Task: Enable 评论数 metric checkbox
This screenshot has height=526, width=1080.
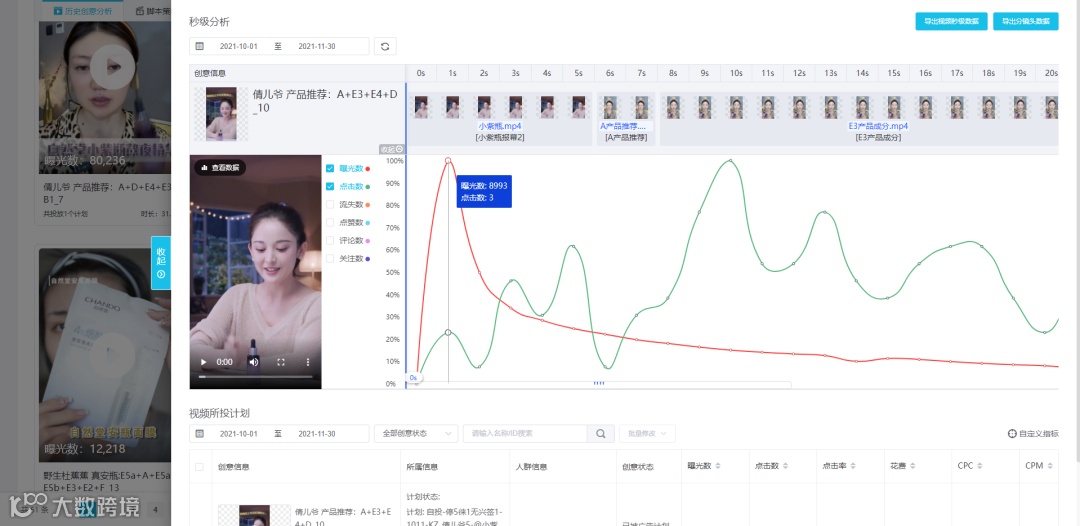Action: 330,240
